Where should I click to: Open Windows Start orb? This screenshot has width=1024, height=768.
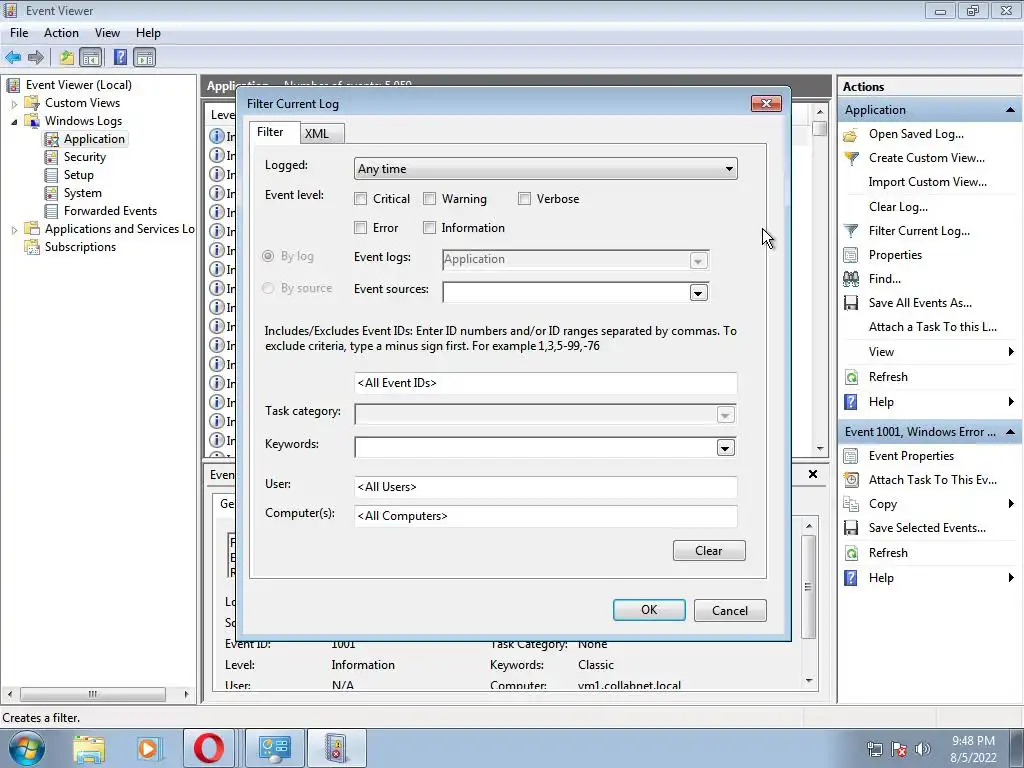point(26,748)
